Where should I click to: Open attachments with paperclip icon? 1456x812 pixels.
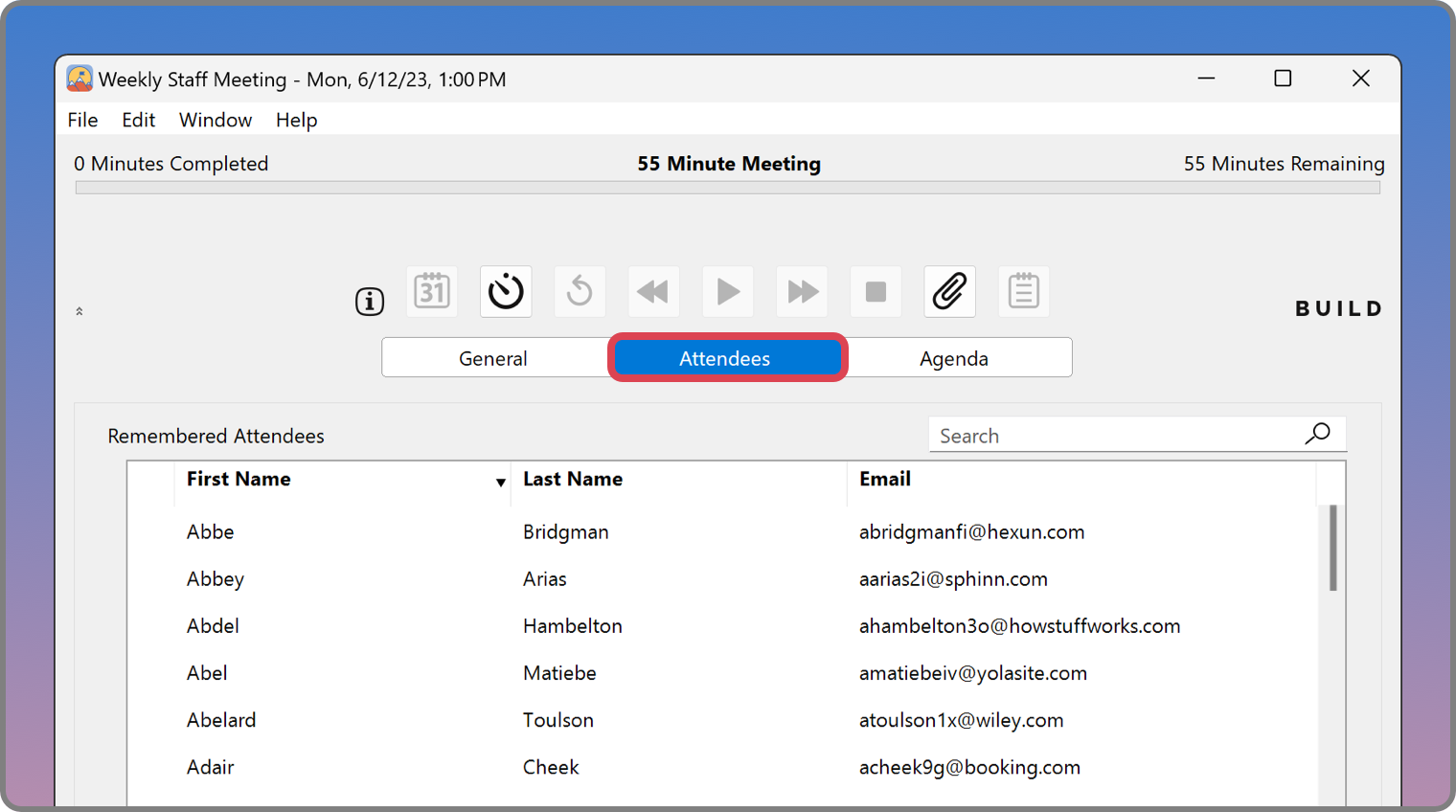949,291
